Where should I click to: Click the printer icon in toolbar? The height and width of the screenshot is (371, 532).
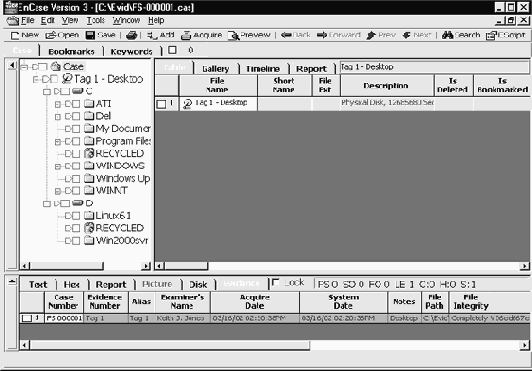(132, 35)
